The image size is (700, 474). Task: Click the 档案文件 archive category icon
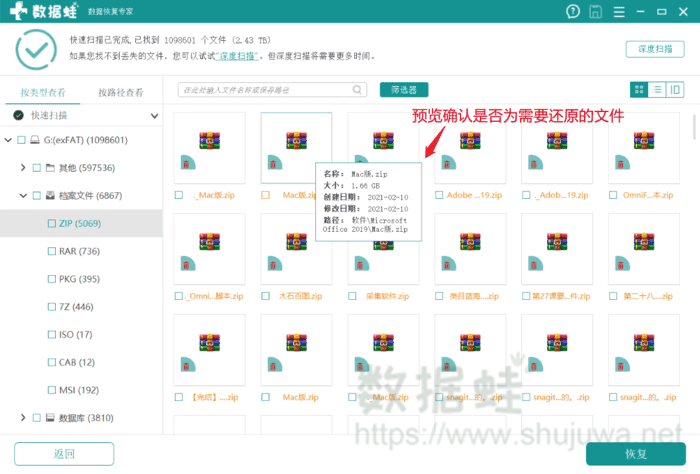50,195
